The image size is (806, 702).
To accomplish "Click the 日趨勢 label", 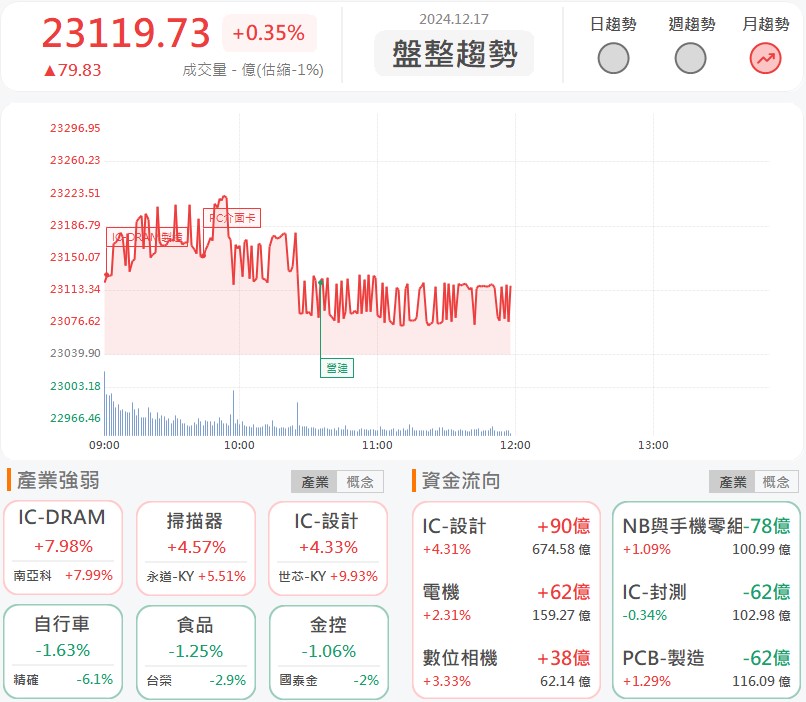I will pos(613,24).
